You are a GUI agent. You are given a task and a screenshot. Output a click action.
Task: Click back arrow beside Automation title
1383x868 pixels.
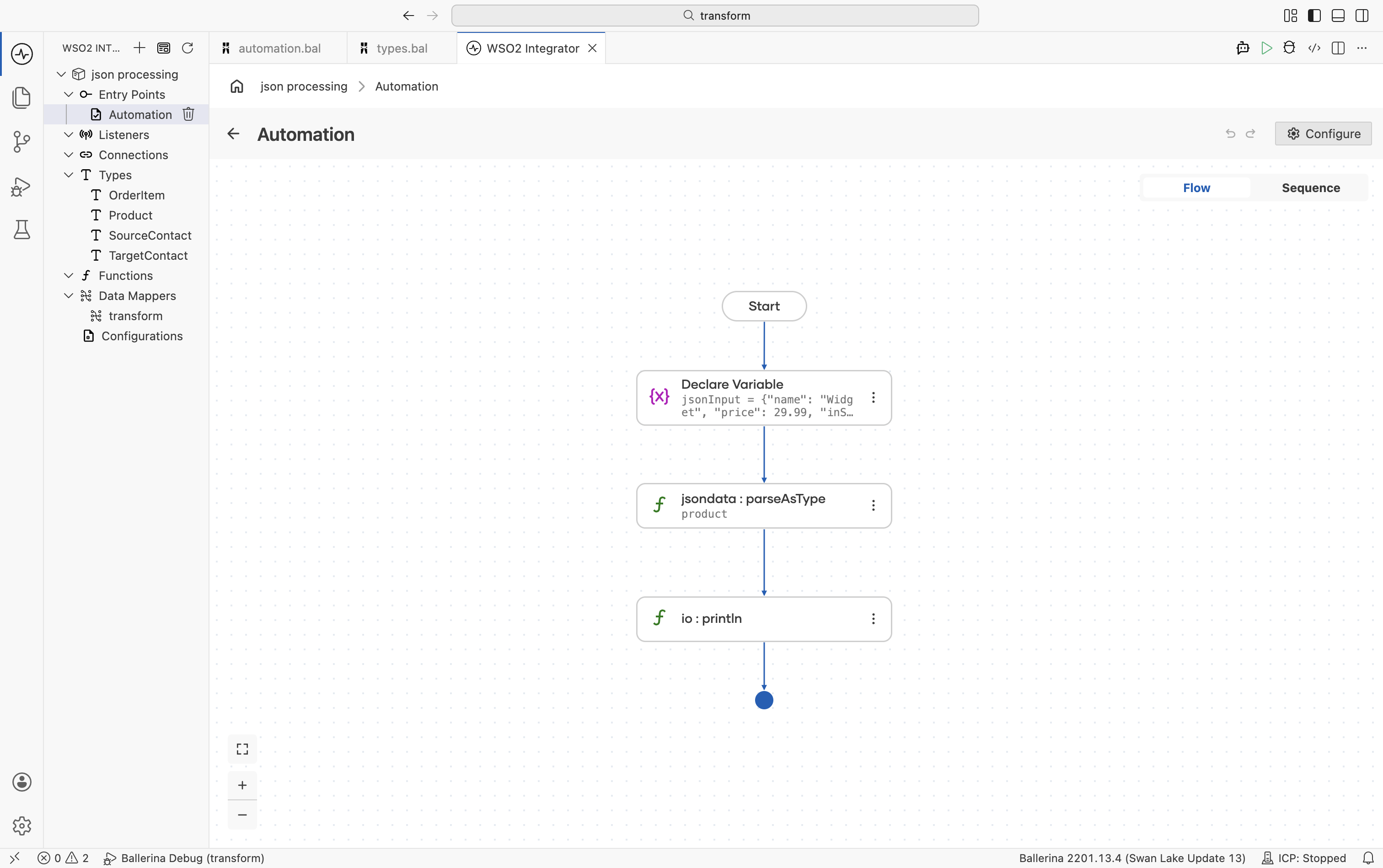coord(233,134)
